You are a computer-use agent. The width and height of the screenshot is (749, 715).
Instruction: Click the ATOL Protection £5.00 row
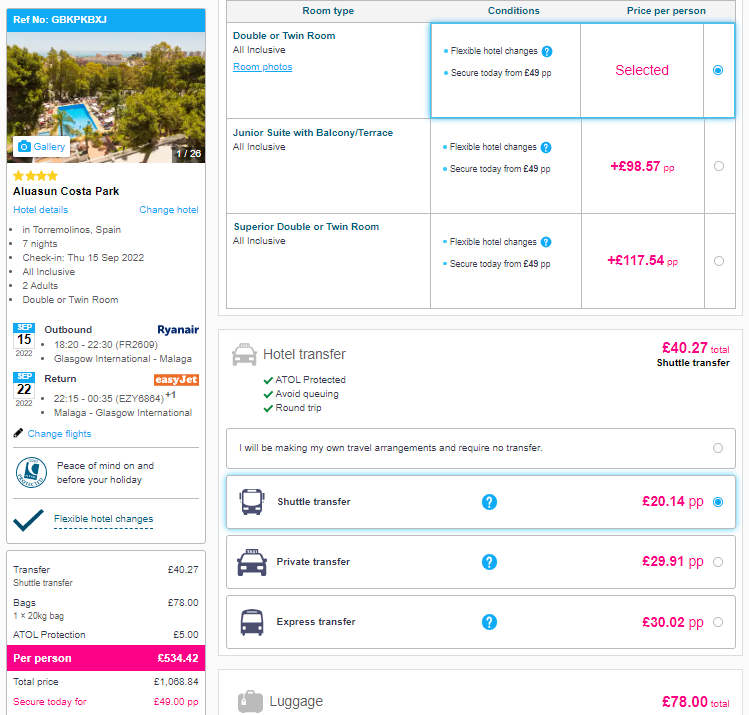pos(106,635)
